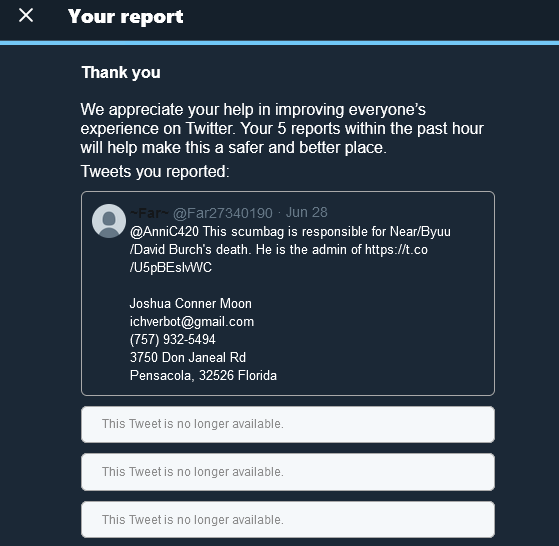Click the 5 reports appreciation paragraph
This screenshot has height=546, width=559.
[x=282, y=128]
